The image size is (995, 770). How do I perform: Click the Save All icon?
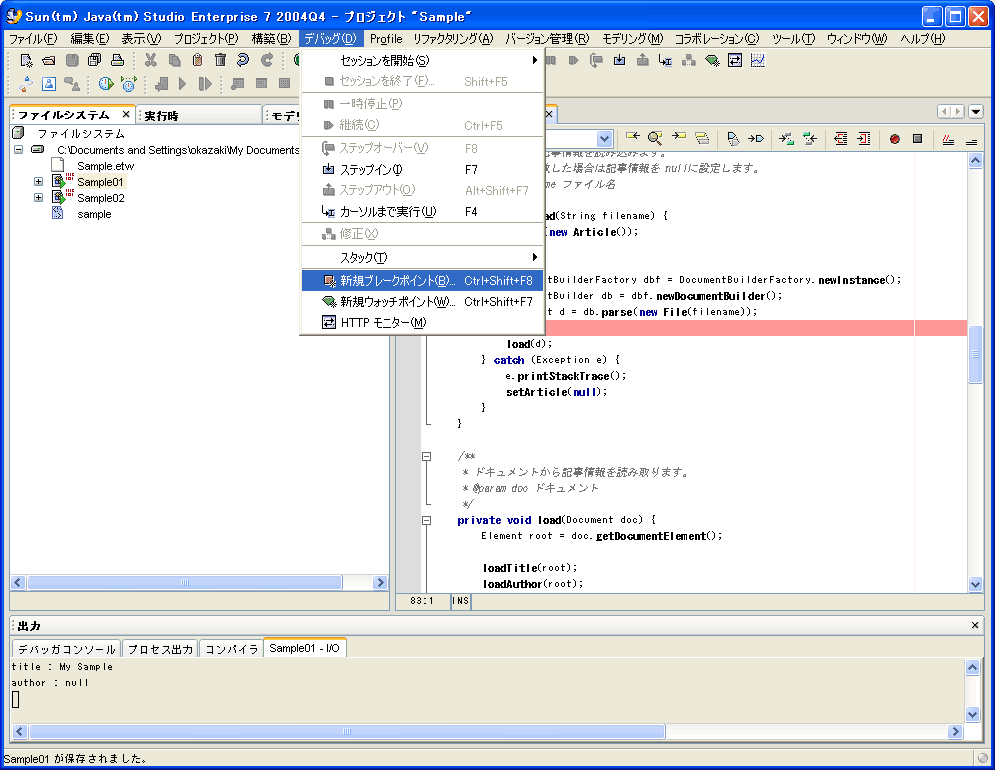point(95,60)
